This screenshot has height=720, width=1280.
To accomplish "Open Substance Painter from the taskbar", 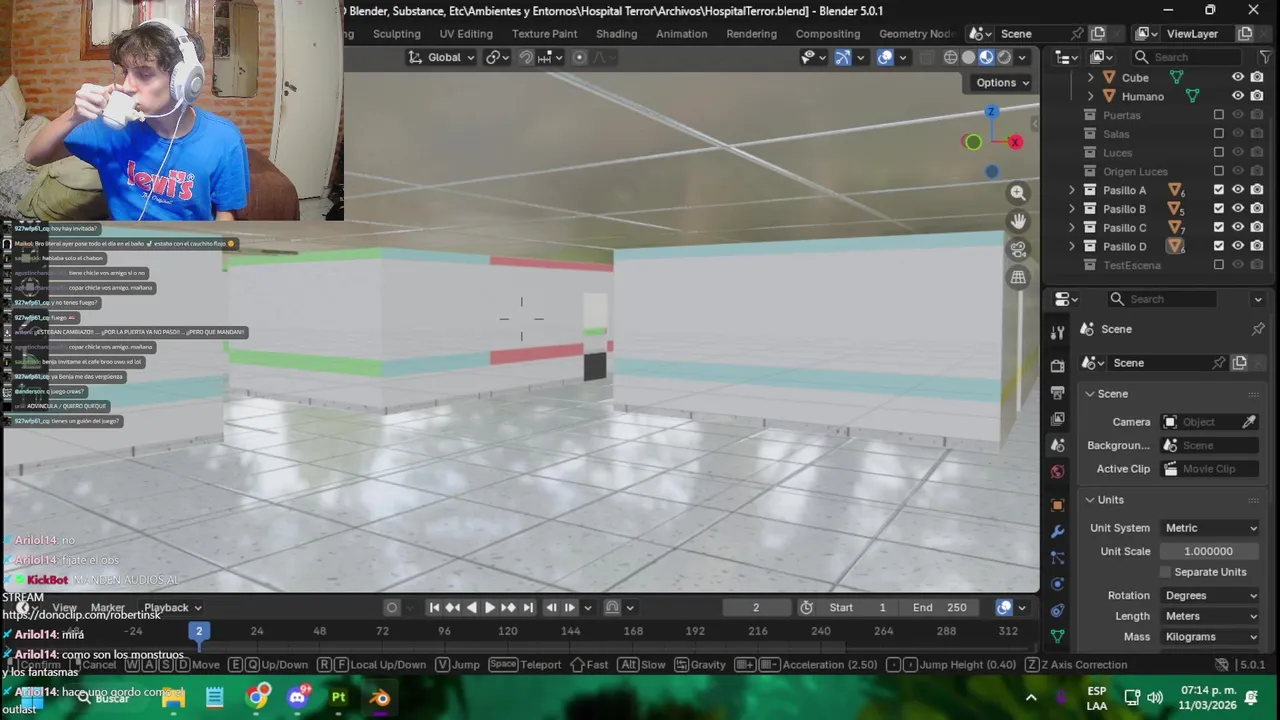I will [339, 697].
